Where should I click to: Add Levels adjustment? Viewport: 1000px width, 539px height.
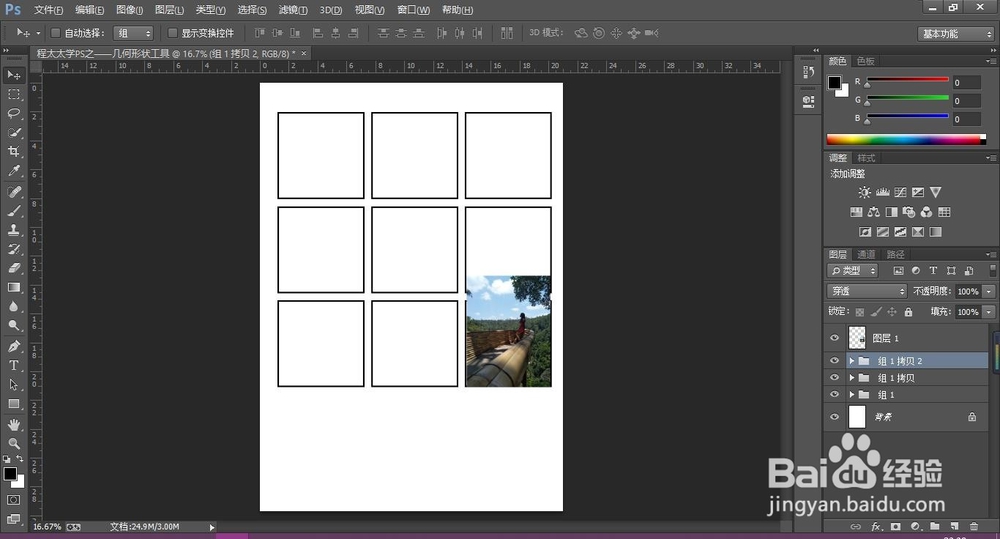[x=883, y=192]
